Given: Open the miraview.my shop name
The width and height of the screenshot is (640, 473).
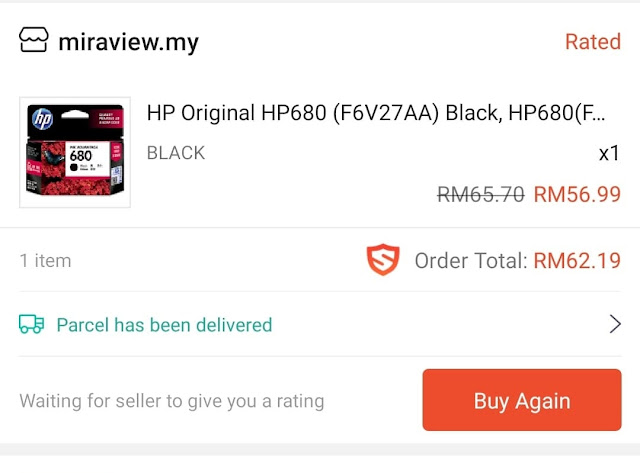Looking at the screenshot, I should click(128, 42).
